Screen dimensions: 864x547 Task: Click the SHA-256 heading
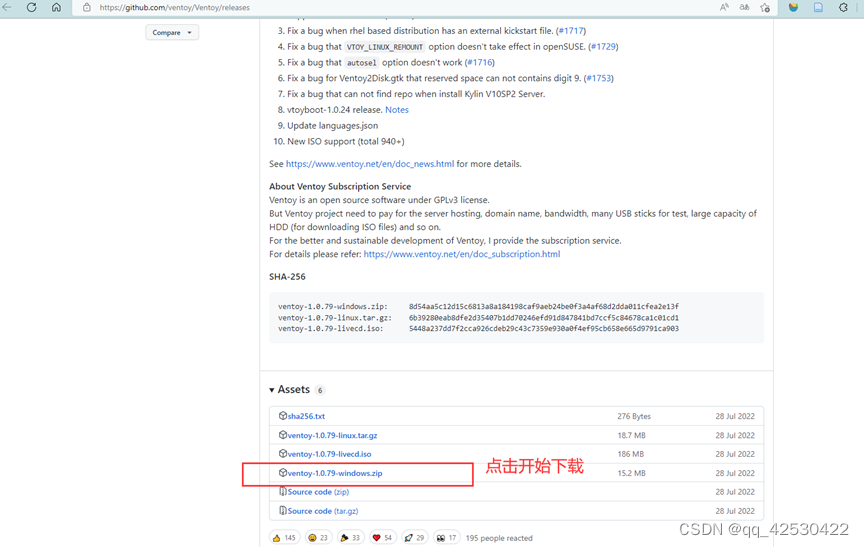[x=287, y=277]
